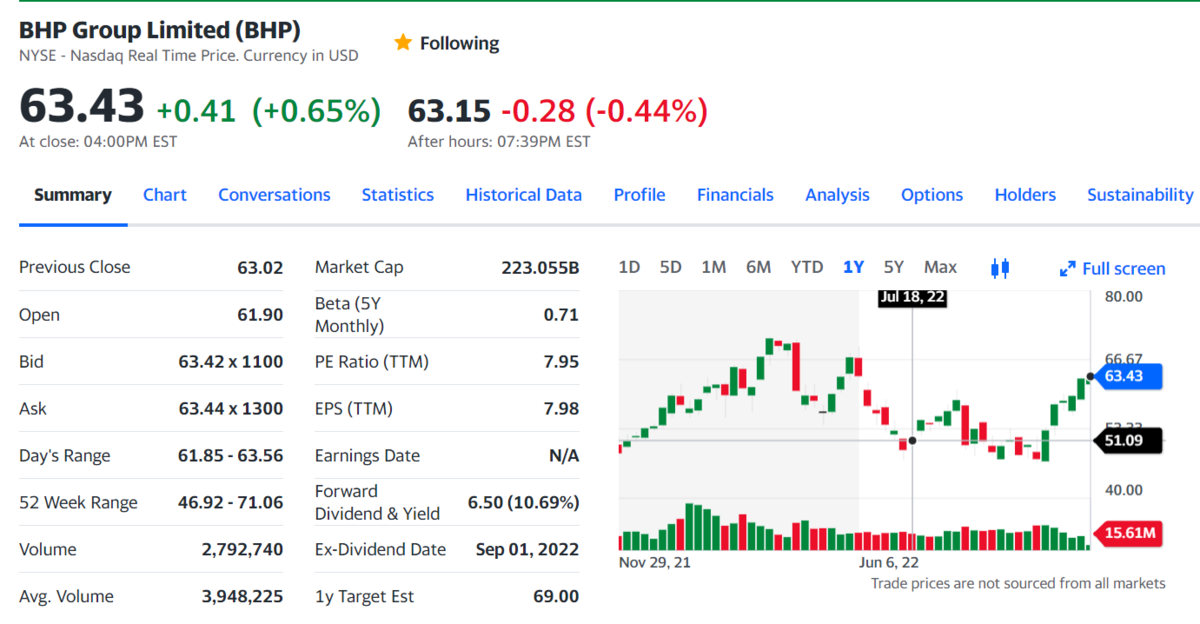Open the candlestick chart type icon
1200x624 pixels.
1000,268
